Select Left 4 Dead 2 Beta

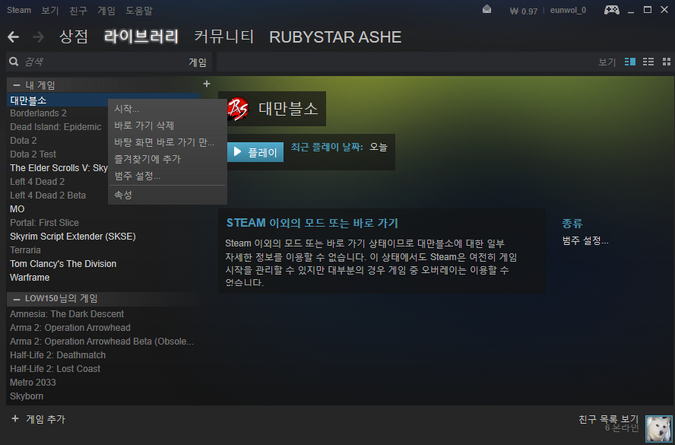click(48, 195)
